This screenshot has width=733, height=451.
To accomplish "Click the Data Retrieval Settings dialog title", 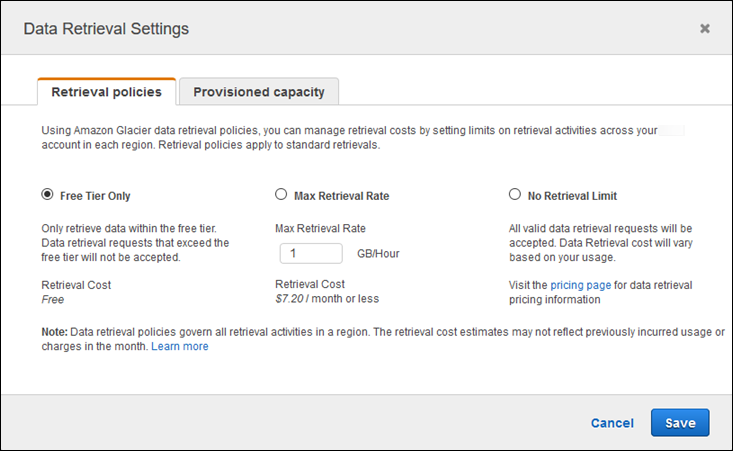I will point(106,29).
